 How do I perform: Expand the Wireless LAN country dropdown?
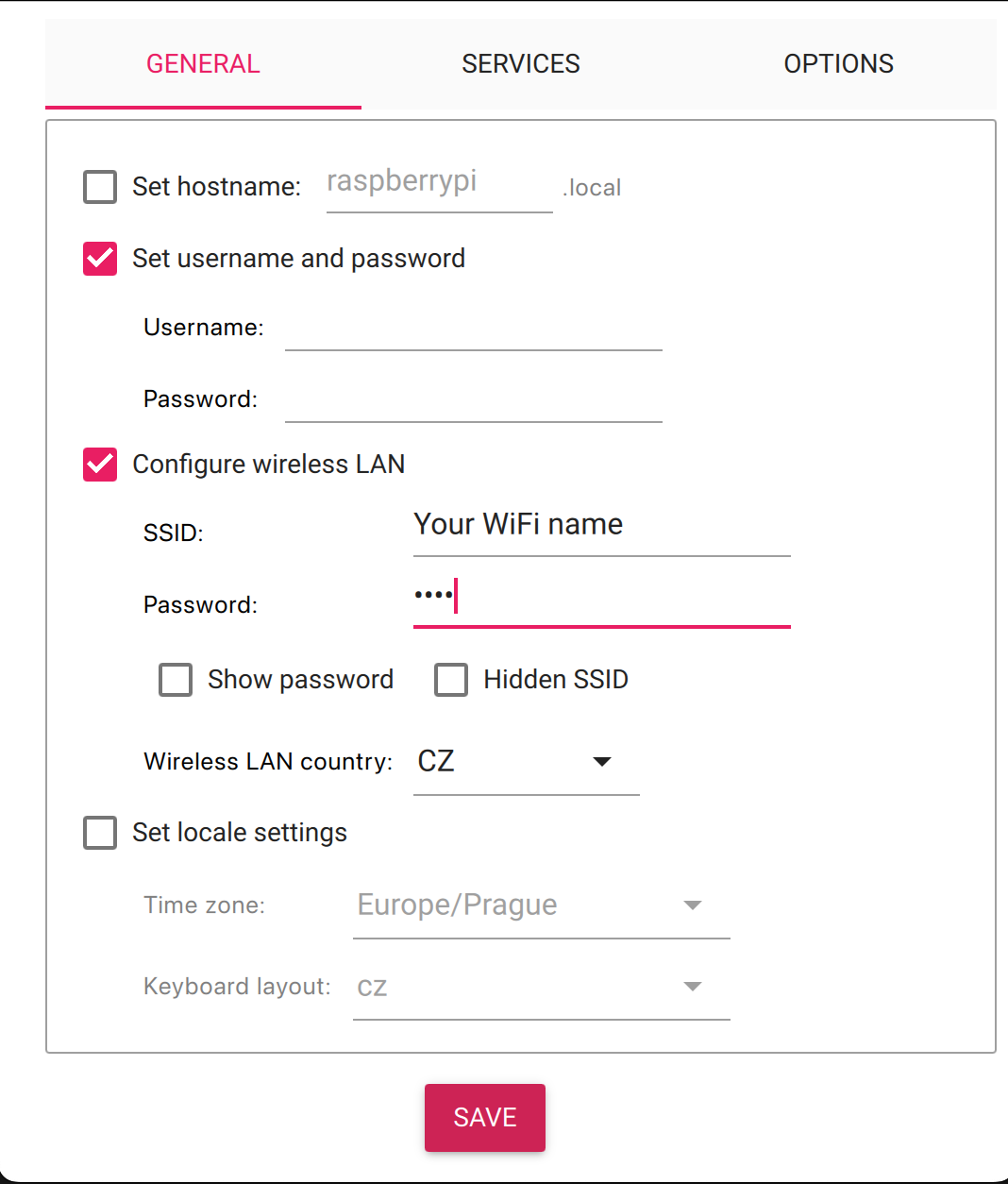pyautogui.click(x=527, y=762)
